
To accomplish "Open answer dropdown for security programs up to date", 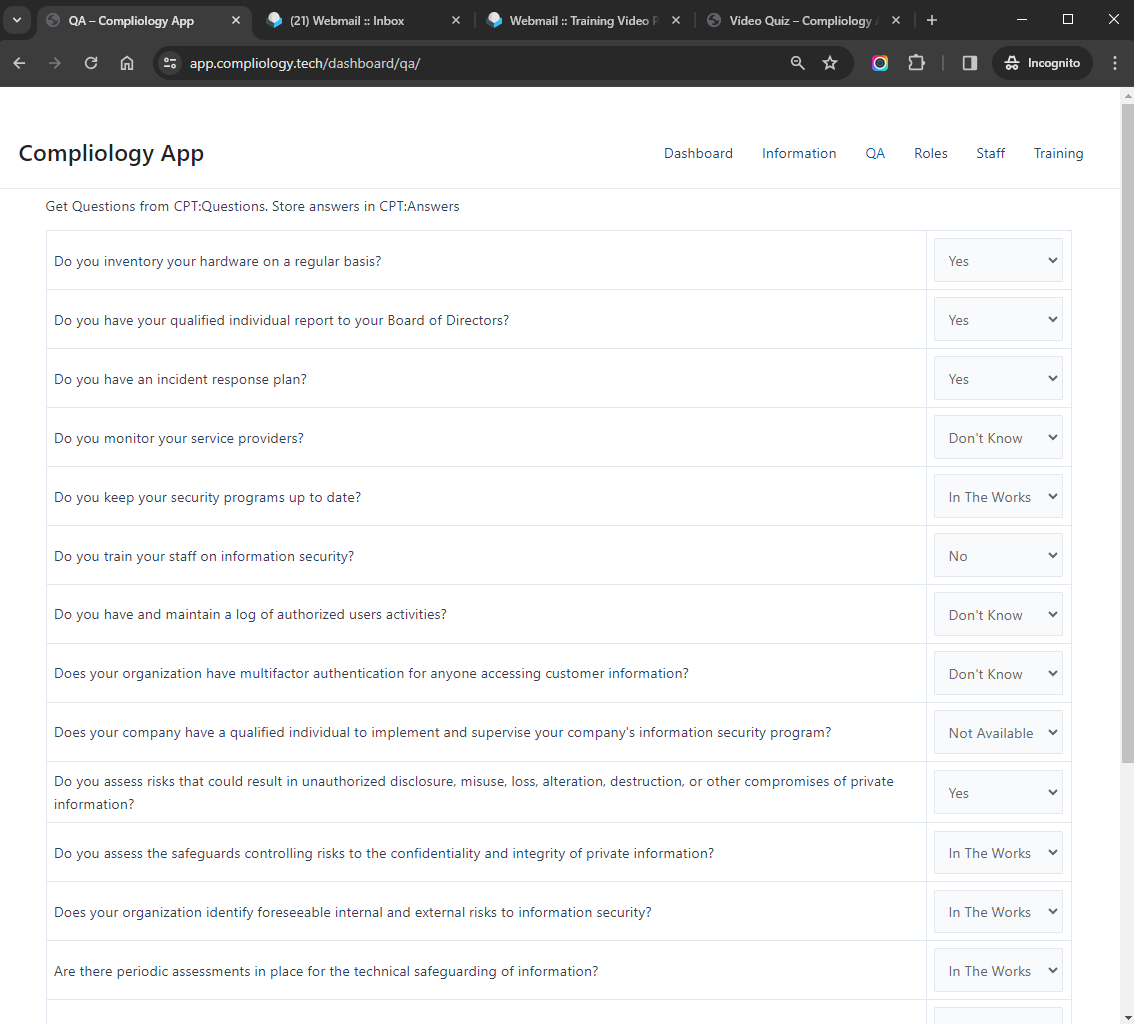I will point(998,497).
